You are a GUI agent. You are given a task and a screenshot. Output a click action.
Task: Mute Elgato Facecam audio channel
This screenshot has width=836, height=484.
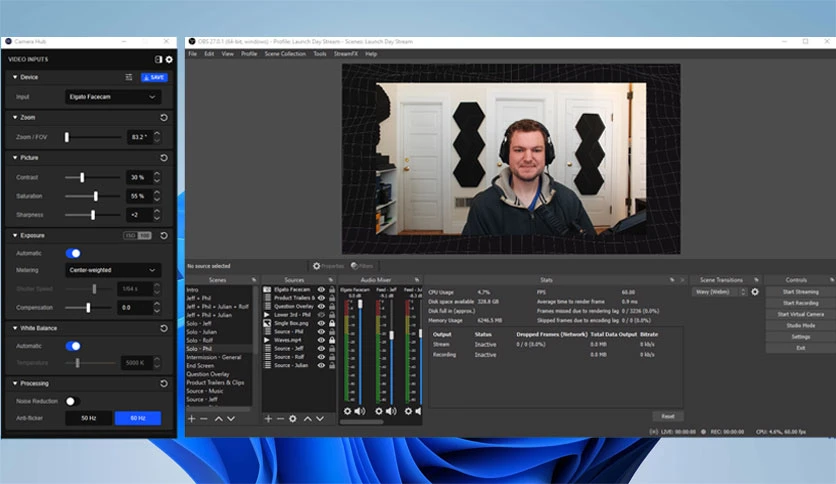(360, 411)
